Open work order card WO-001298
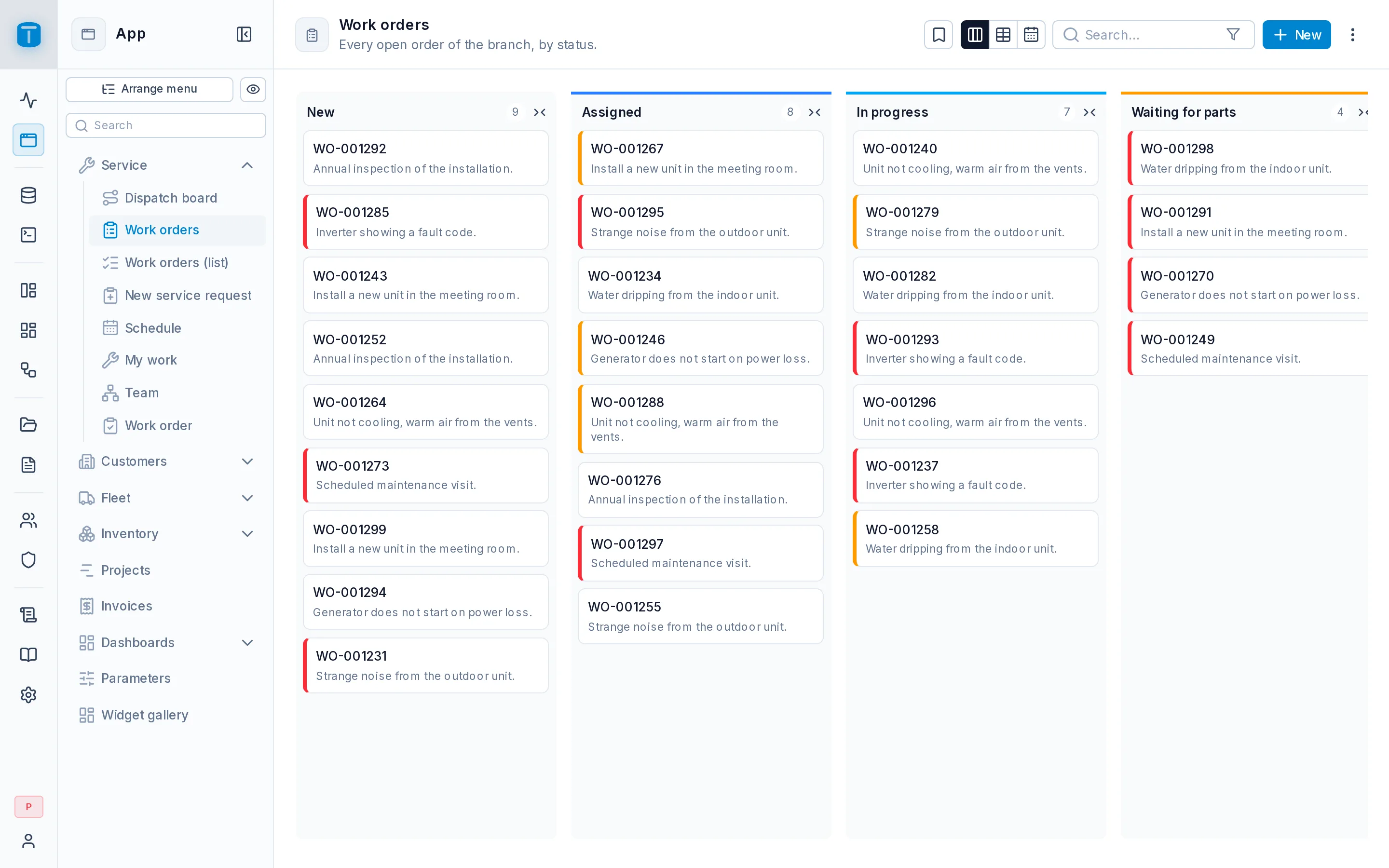Viewport: 1389px width, 868px height. coord(1248,158)
